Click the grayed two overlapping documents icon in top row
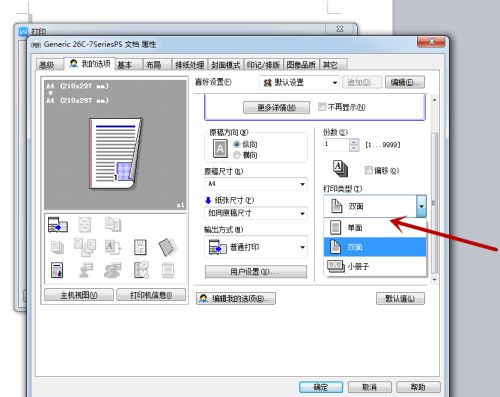Screen dimensions: 500x397 (x=113, y=224)
